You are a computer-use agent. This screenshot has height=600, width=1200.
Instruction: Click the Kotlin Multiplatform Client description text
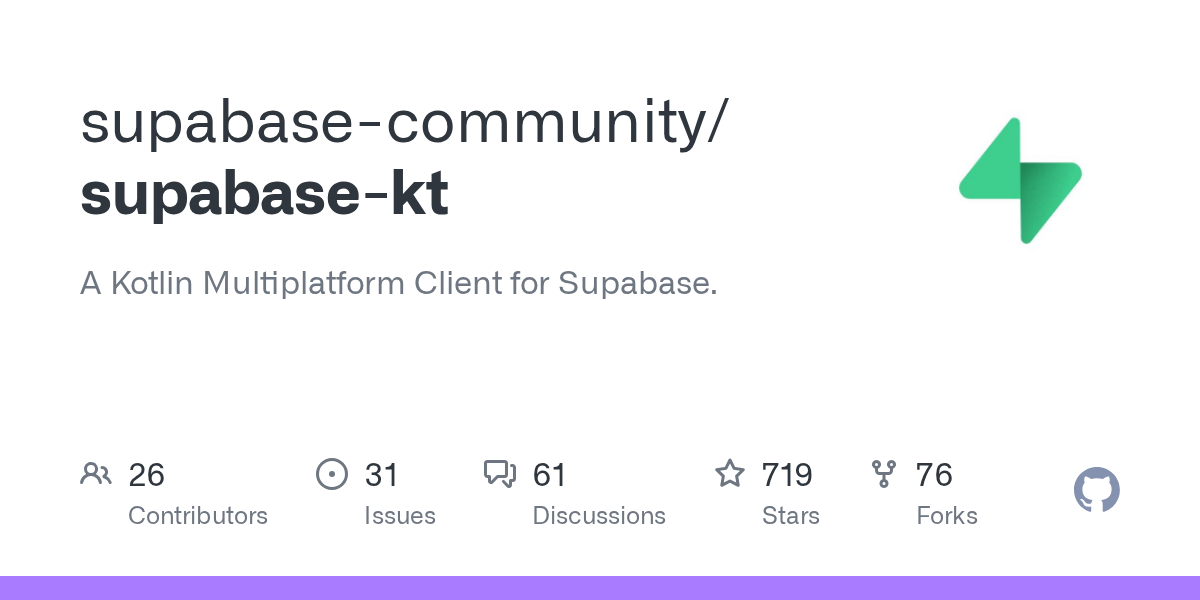(x=398, y=284)
